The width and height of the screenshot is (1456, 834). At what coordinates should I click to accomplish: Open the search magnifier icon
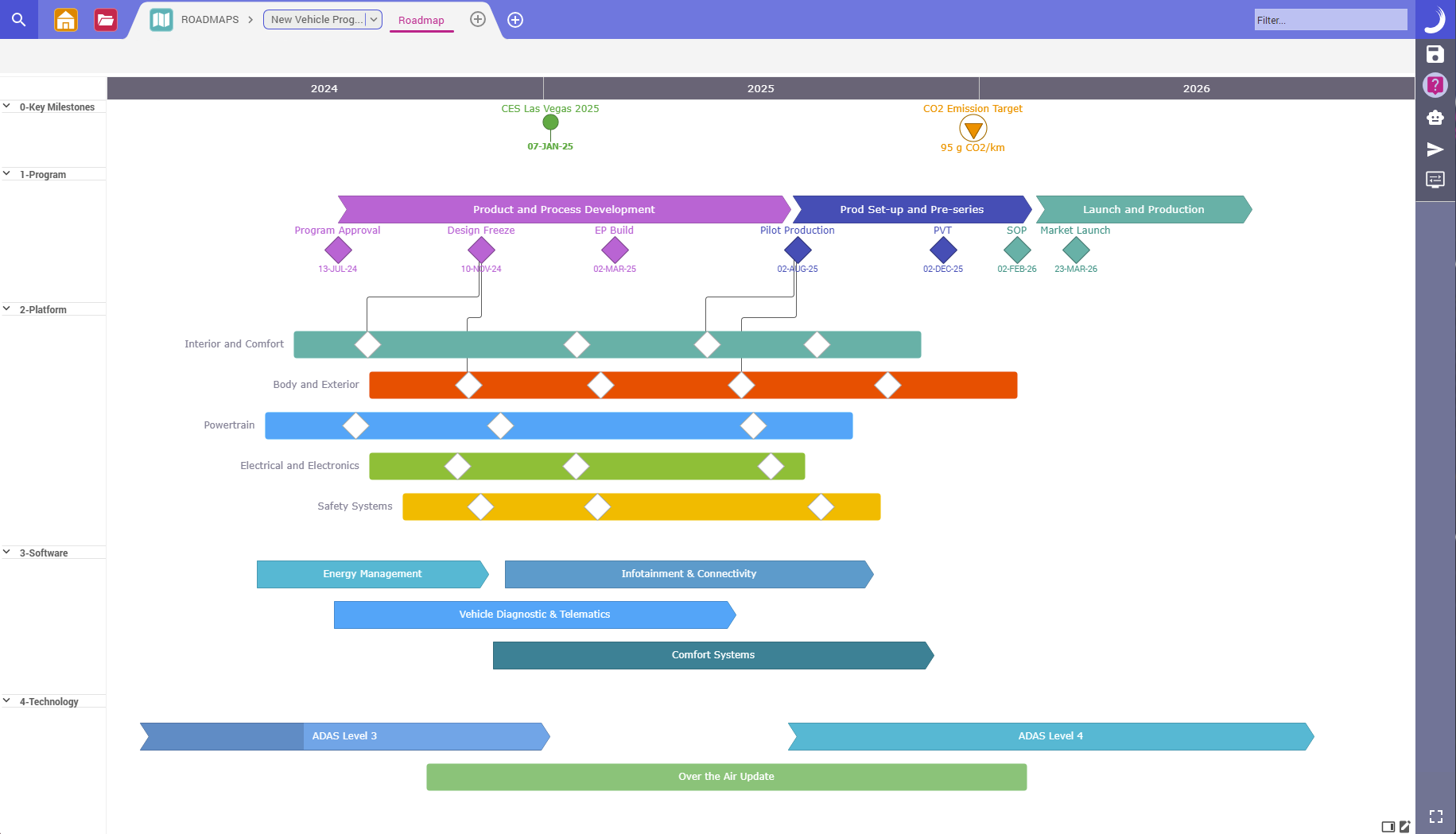18,20
